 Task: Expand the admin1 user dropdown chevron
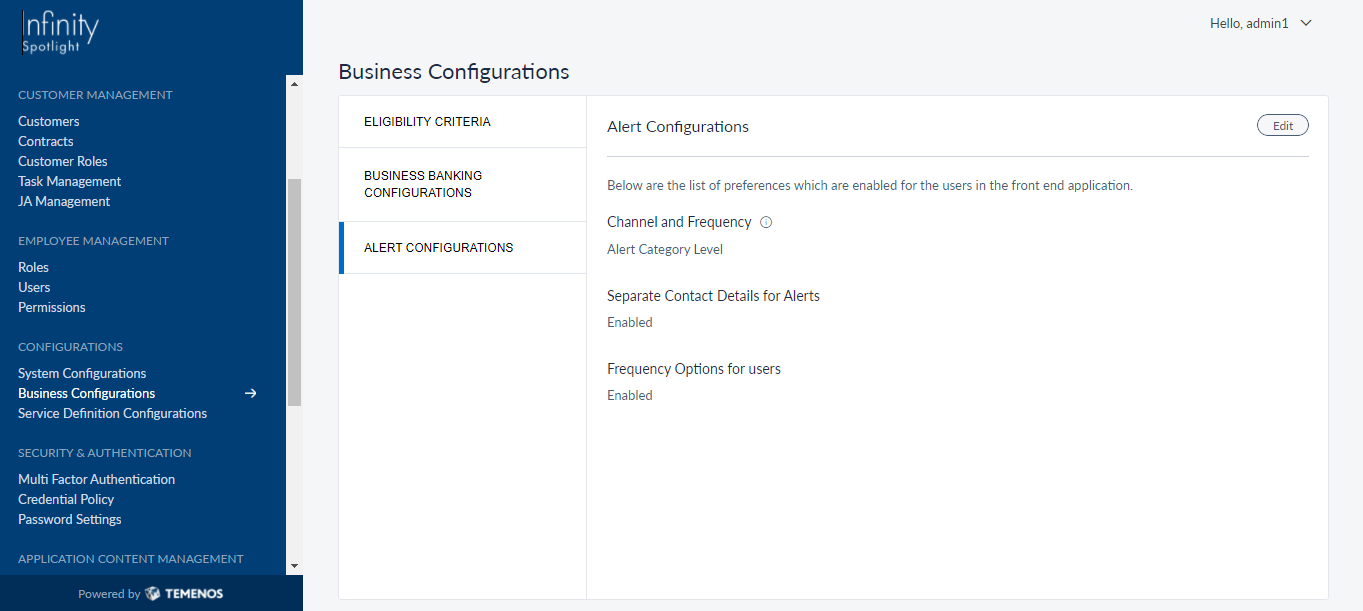point(1305,23)
